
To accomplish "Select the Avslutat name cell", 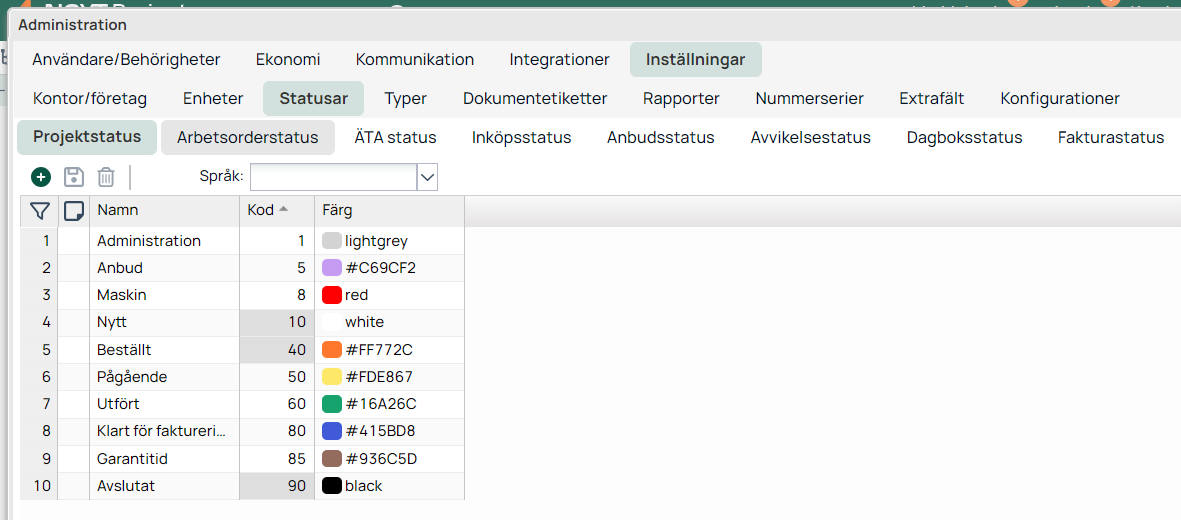I will (x=164, y=486).
